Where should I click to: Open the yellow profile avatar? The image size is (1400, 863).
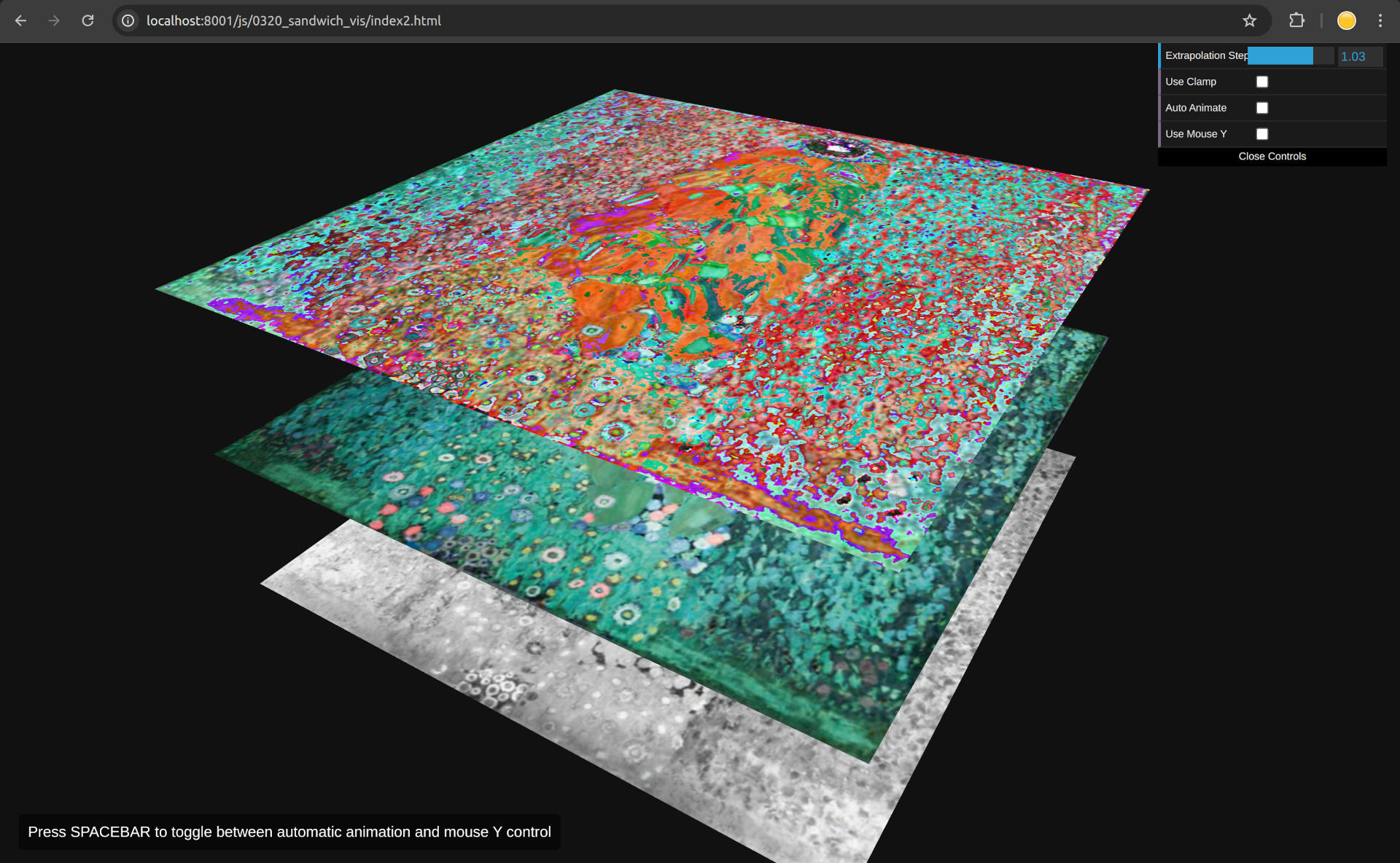[1346, 20]
